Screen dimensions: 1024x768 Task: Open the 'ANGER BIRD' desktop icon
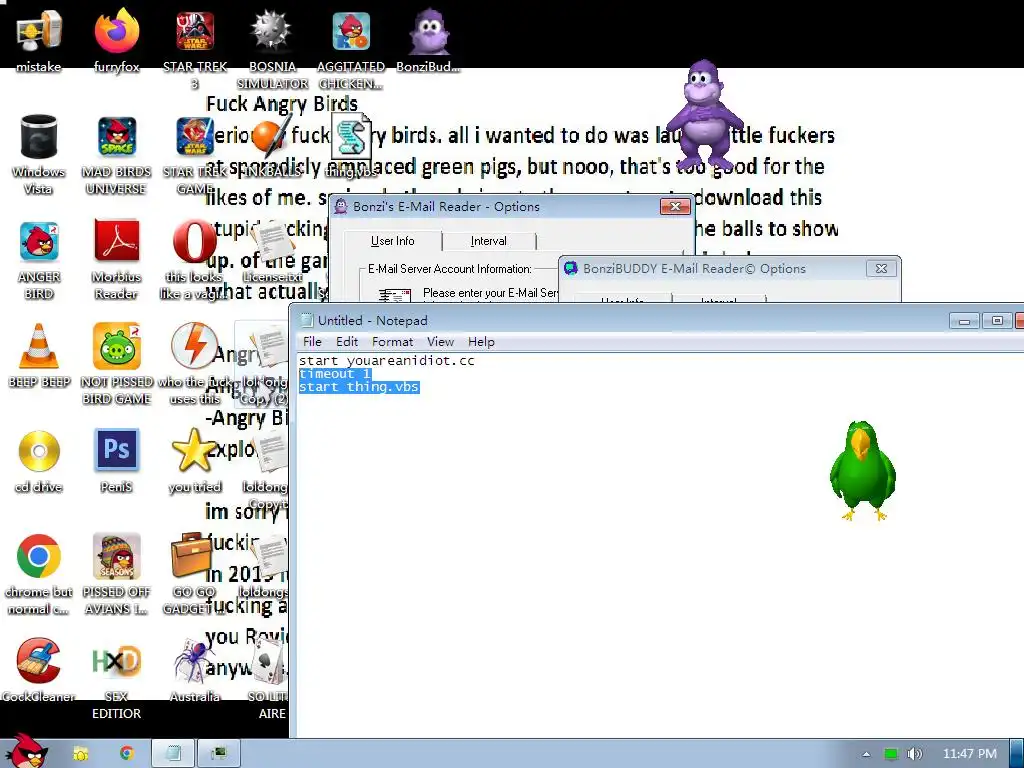(39, 242)
